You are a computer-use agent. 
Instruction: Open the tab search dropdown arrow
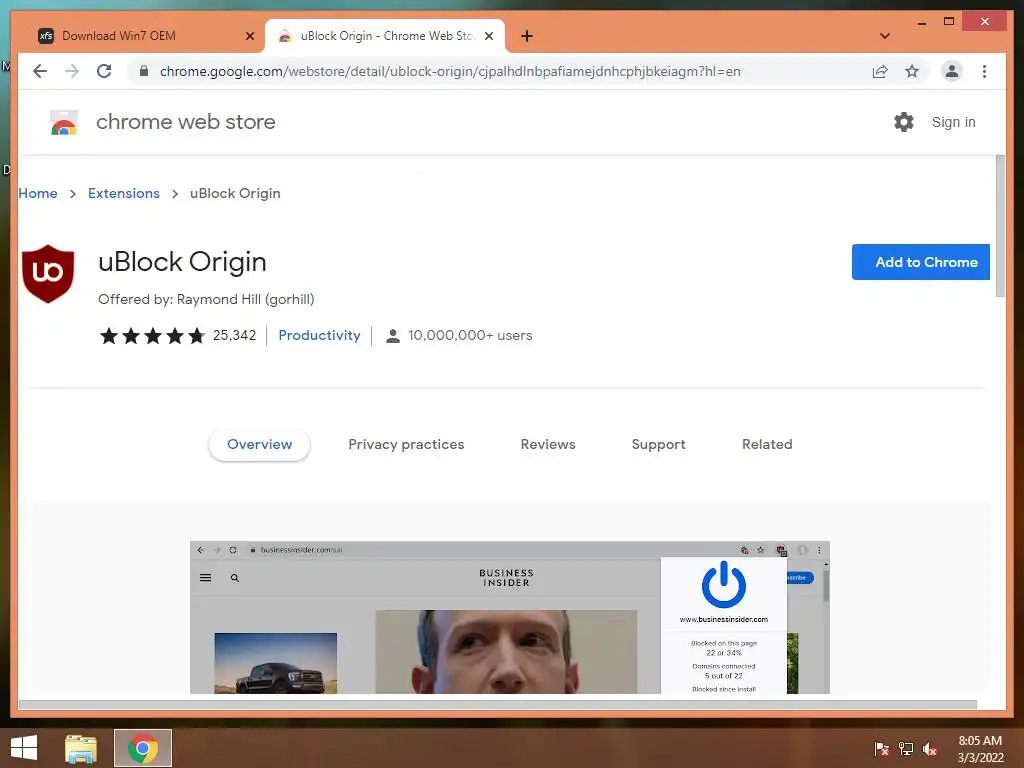(884, 36)
